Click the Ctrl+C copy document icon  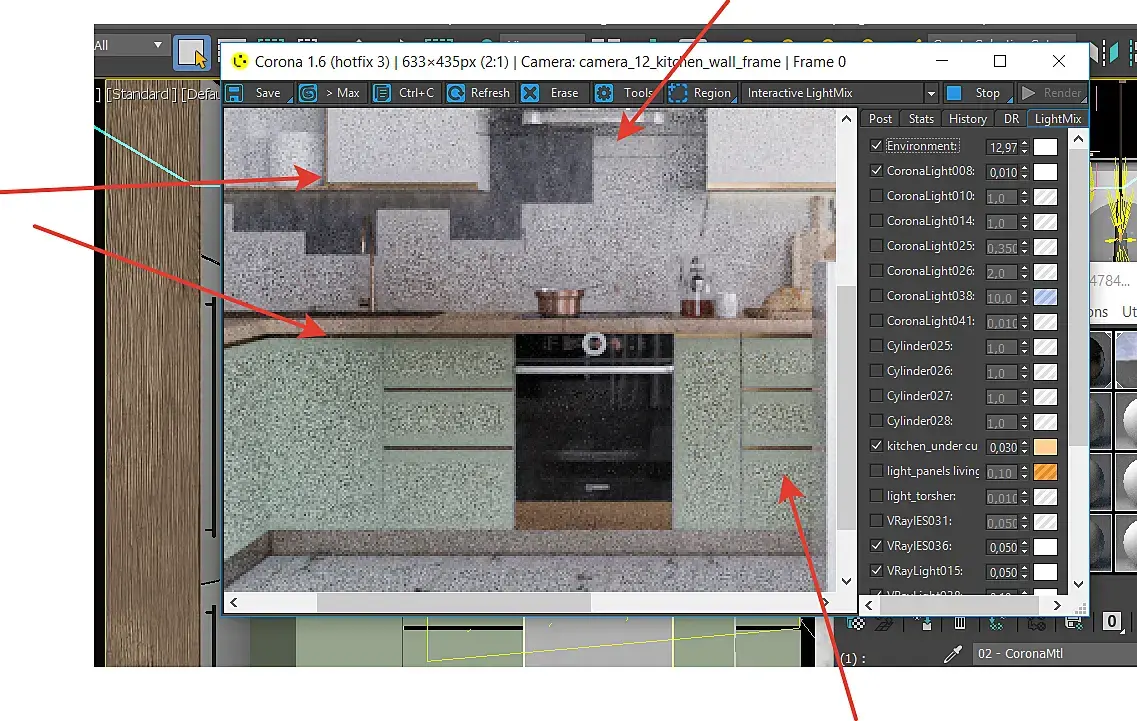click(x=381, y=93)
